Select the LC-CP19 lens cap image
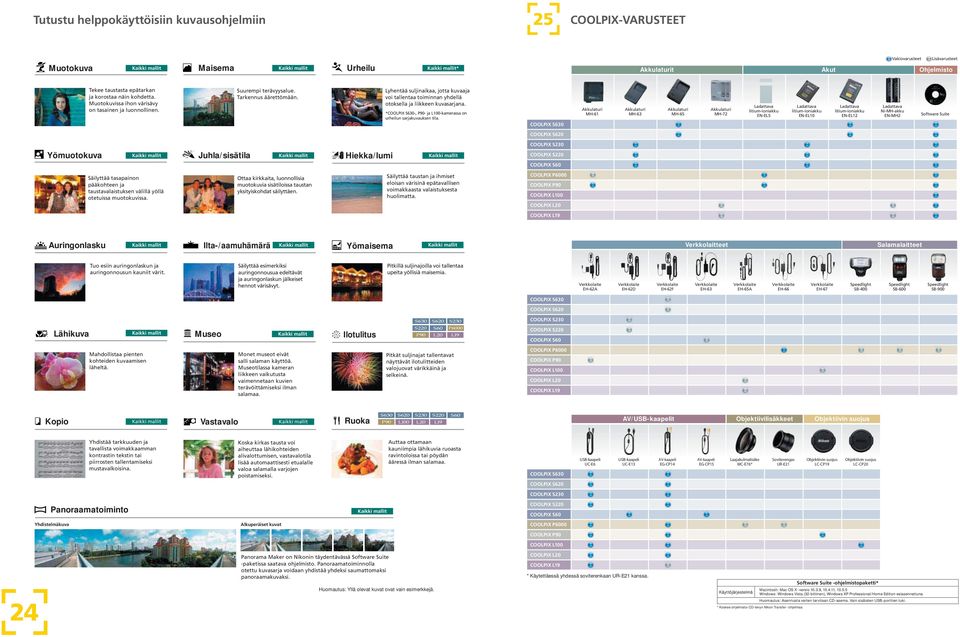The height and width of the screenshot is (637, 960). tap(822, 441)
